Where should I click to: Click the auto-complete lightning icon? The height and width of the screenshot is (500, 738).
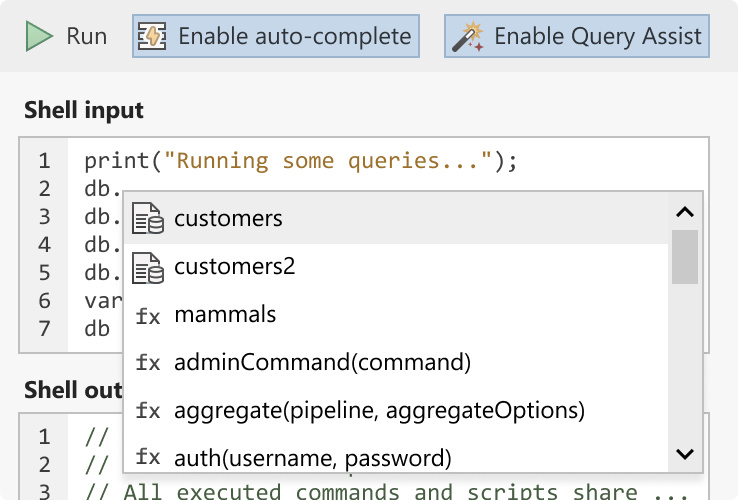152,36
